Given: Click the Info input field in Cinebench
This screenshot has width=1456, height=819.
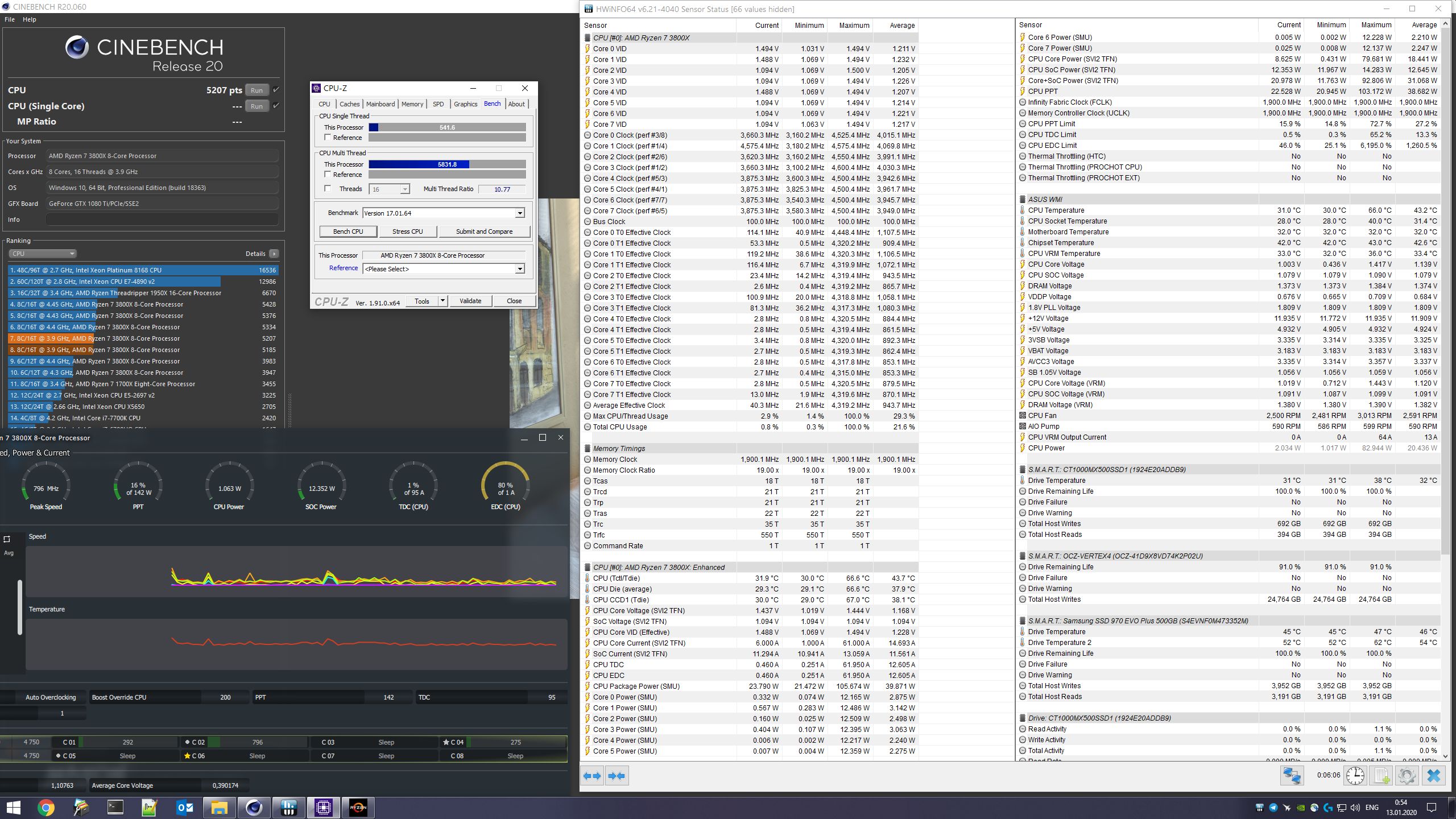Looking at the screenshot, I should coord(162,220).
